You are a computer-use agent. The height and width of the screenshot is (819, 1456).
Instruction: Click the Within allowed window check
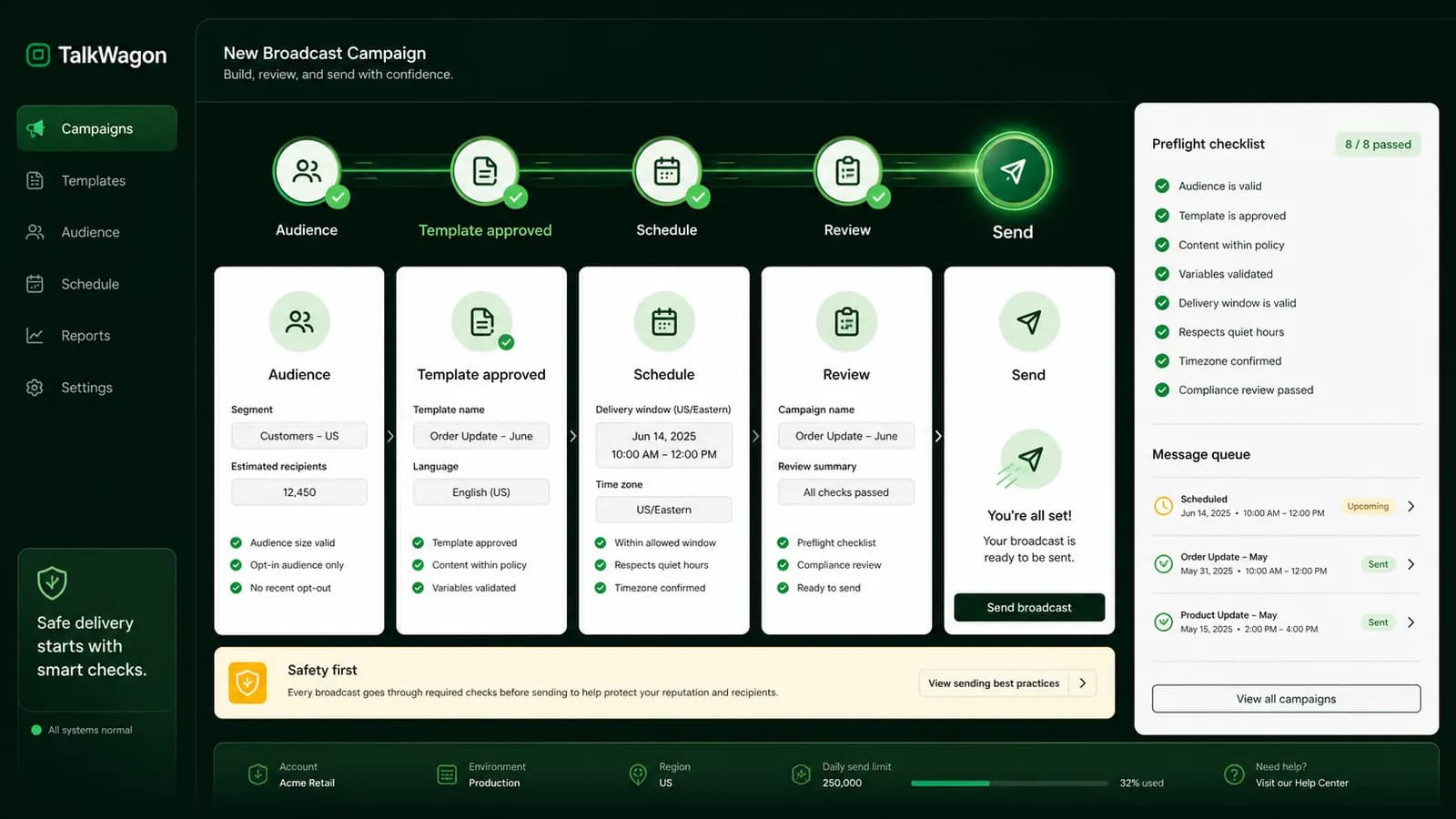click(x=601, y=542)
